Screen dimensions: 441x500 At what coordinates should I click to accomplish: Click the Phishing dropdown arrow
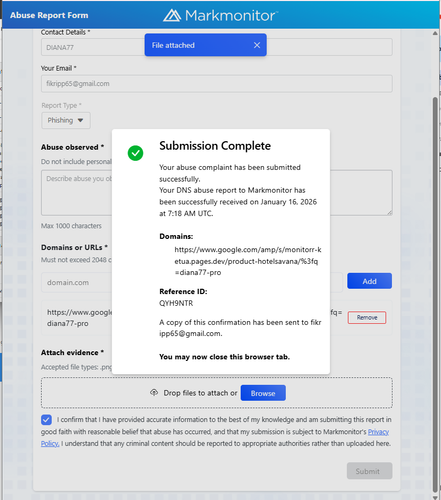[x=80, y=120]
